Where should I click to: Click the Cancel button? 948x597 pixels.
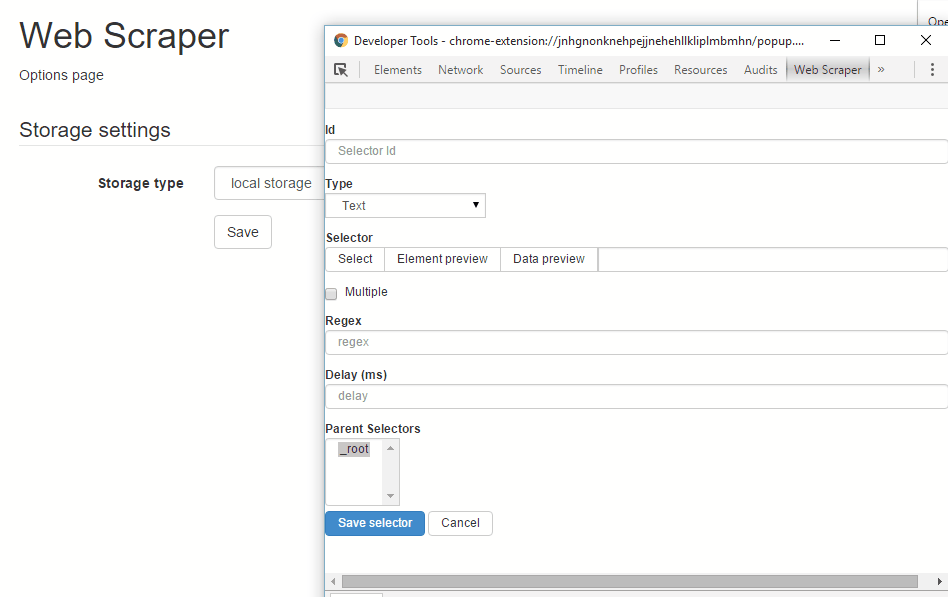460,523
